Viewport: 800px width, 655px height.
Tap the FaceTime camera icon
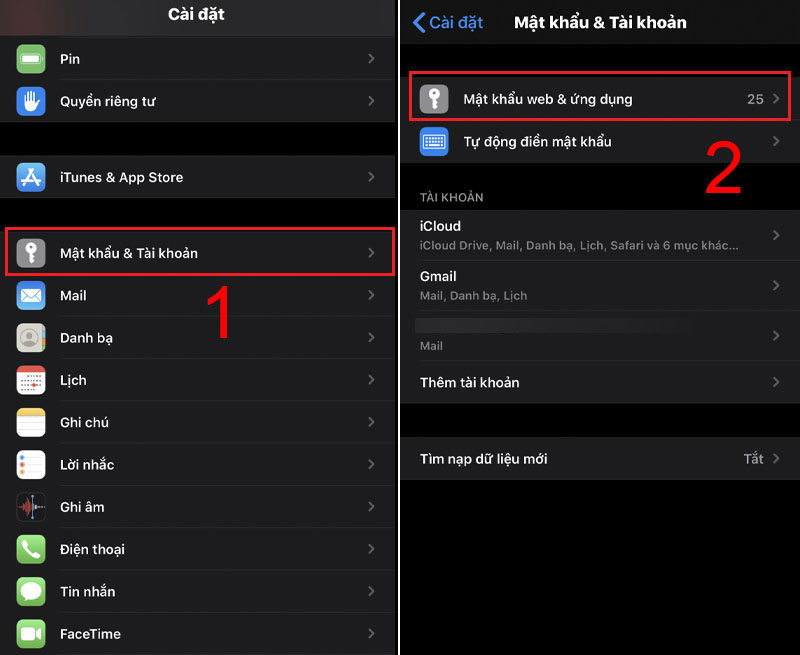(x=31, y=634)
